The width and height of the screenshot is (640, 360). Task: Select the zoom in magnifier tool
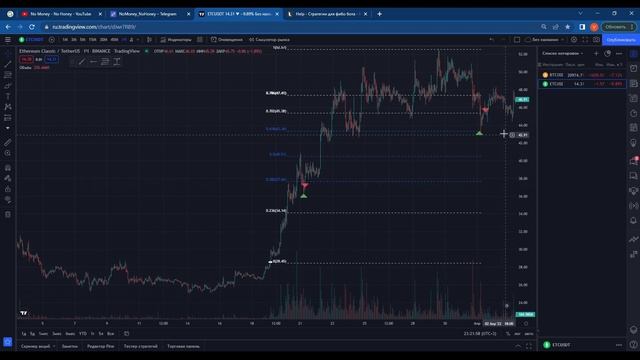tap(8, 153)
